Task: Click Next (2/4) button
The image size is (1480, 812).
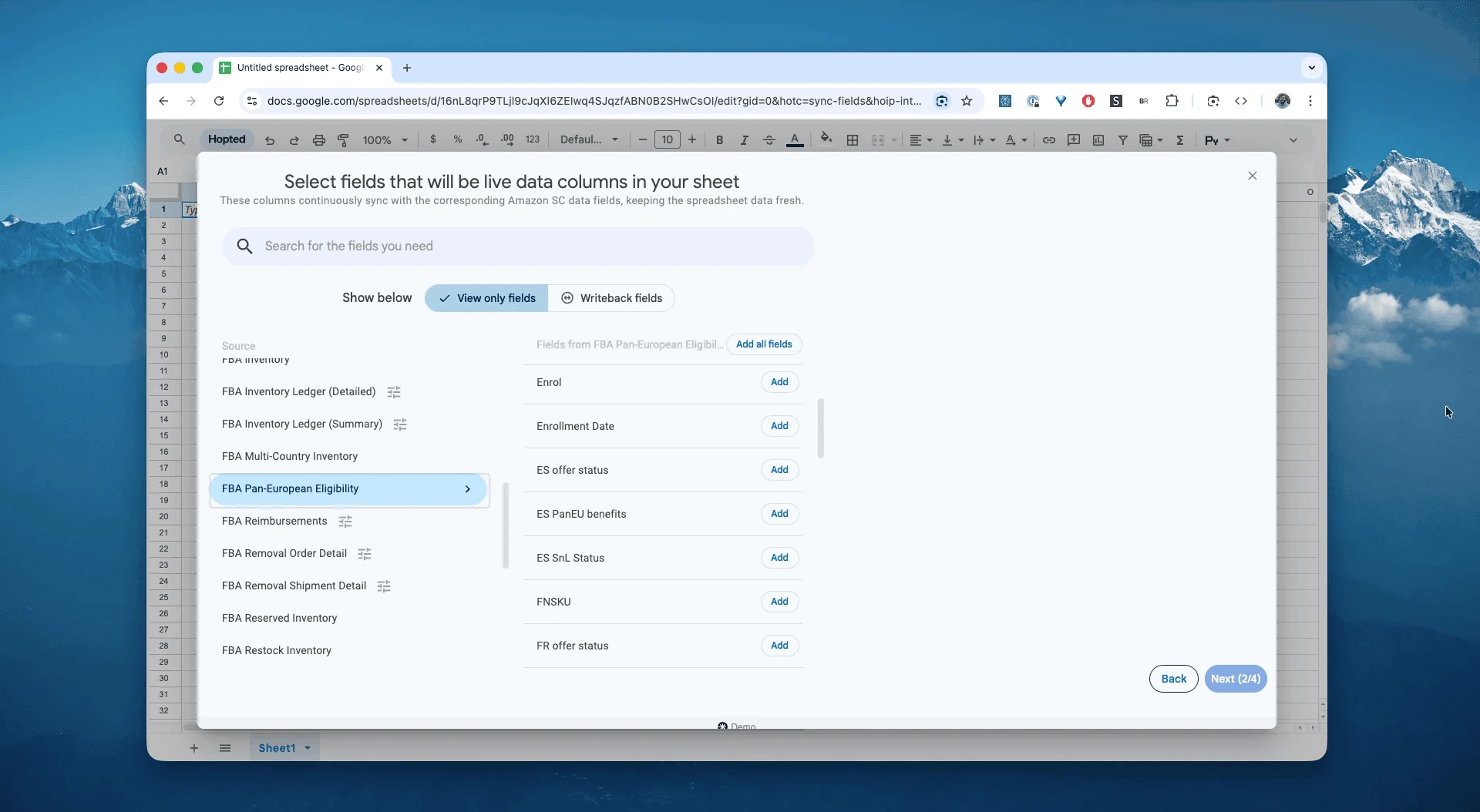Action: [x=1236, y=679]
